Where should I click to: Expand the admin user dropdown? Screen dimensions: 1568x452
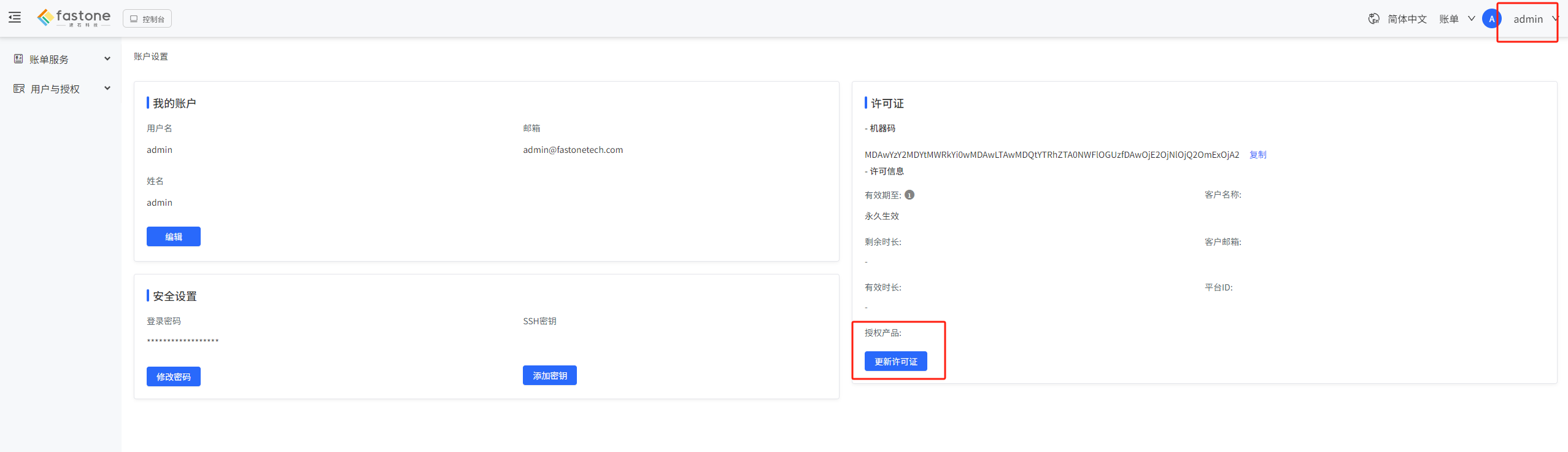pyautogui.click(x=1534, y=19)
